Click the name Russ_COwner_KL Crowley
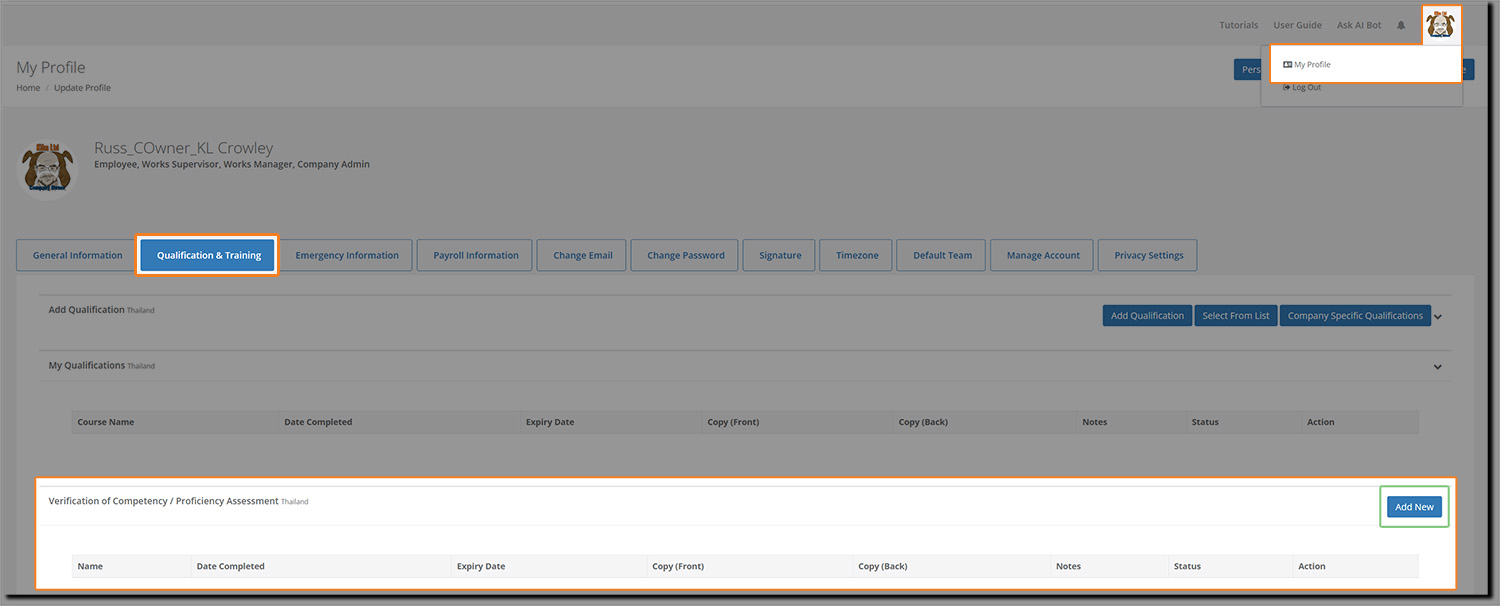 [184, 148]
